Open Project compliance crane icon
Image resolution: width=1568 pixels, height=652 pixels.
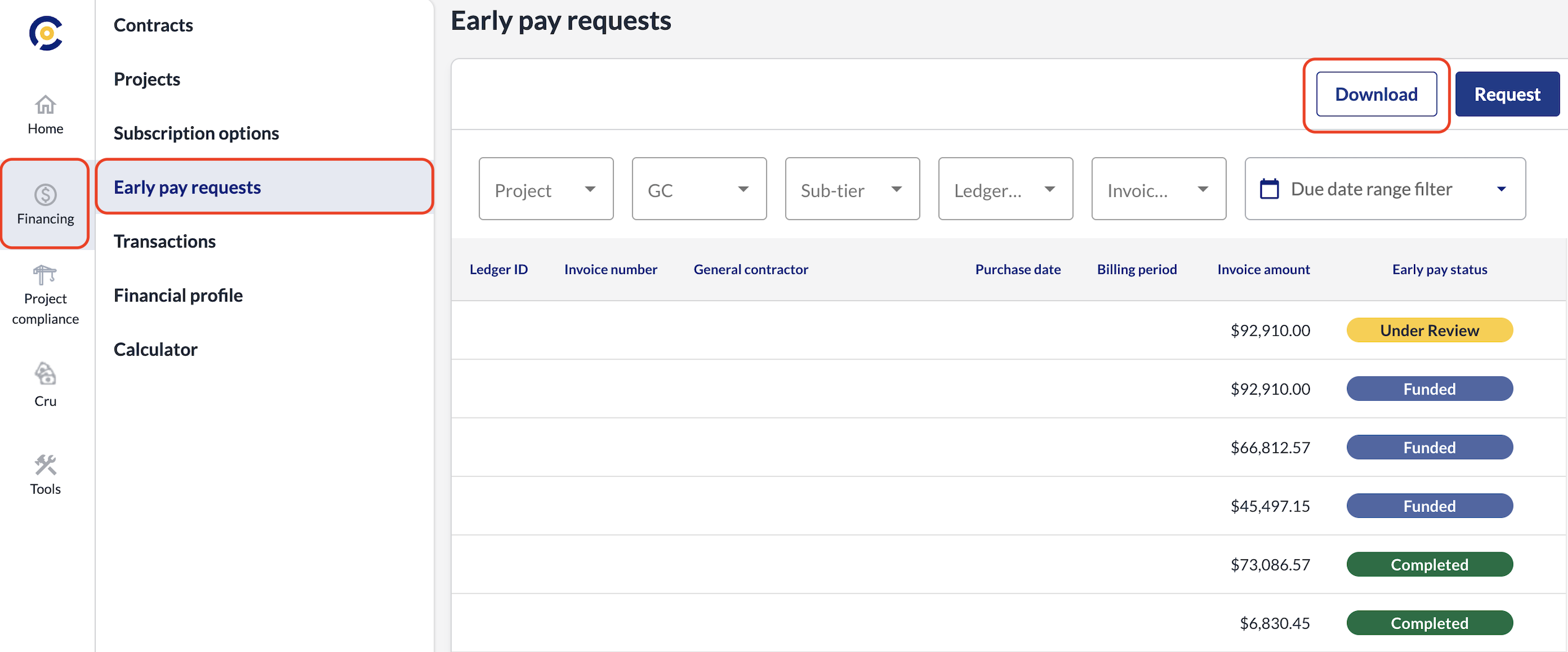coord(45,275)
